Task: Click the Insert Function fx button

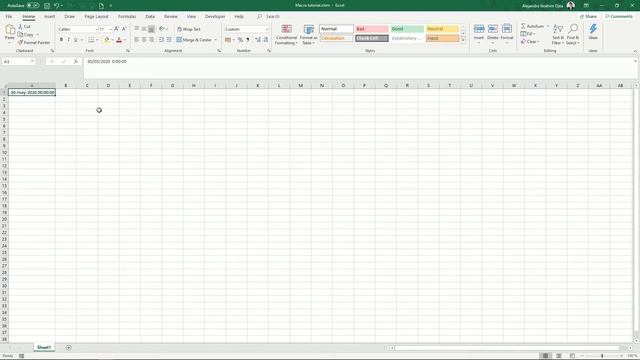Action: click(76, 62)
